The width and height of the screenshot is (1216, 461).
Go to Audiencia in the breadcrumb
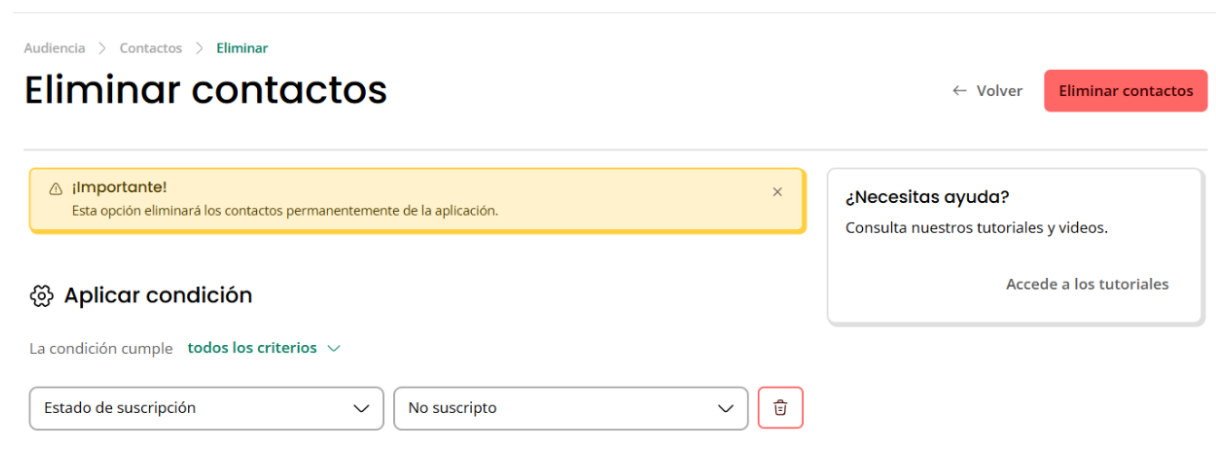pos(54,48)
